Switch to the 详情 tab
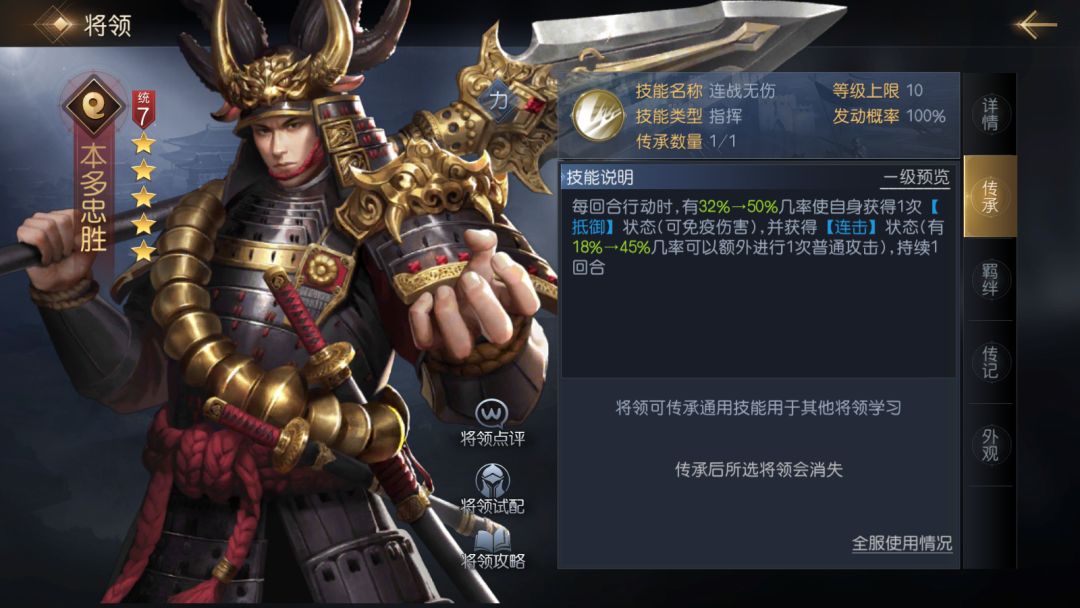The image size is (1080, 608). [990, 114]
